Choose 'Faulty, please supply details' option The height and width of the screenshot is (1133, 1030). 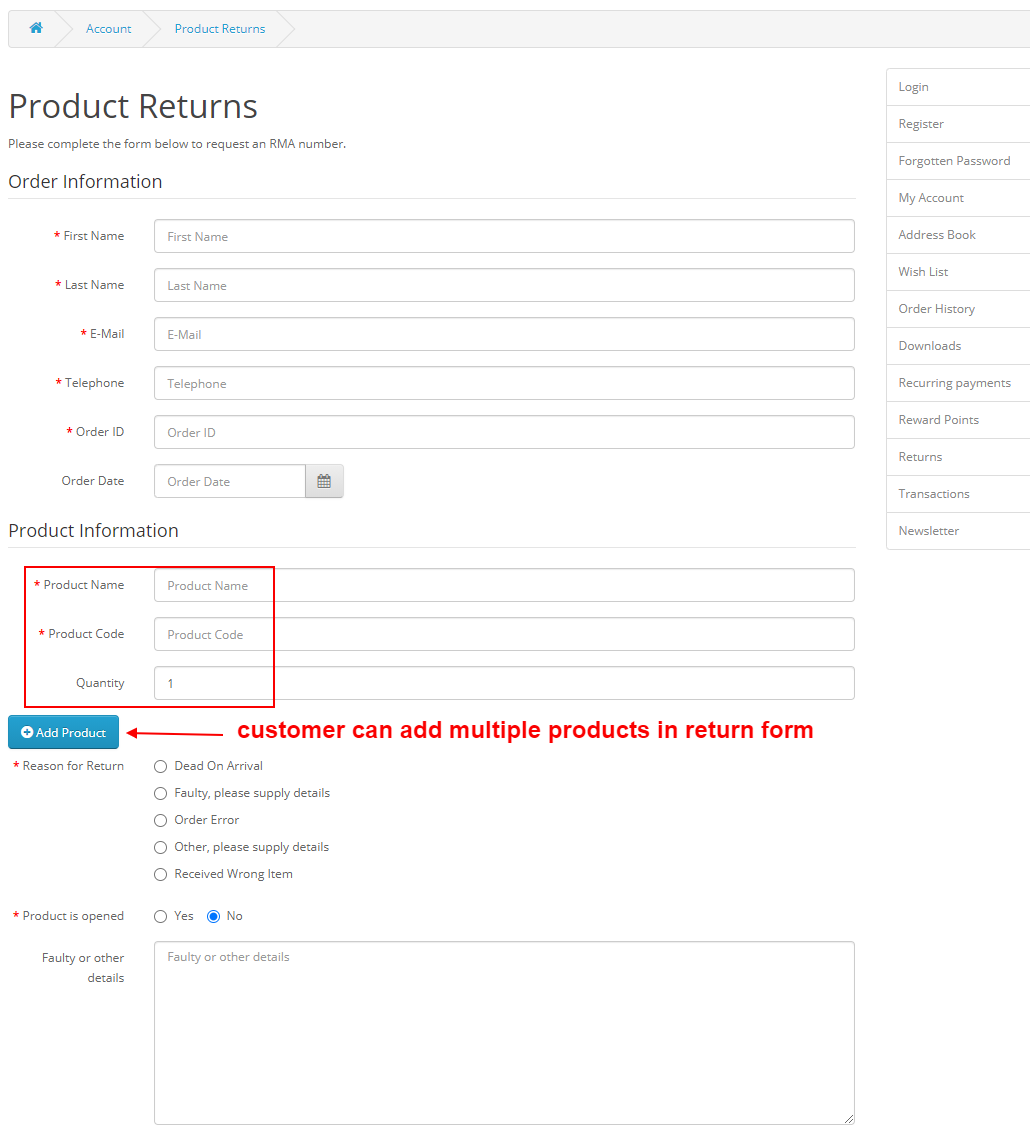click(x=160, y=793)
